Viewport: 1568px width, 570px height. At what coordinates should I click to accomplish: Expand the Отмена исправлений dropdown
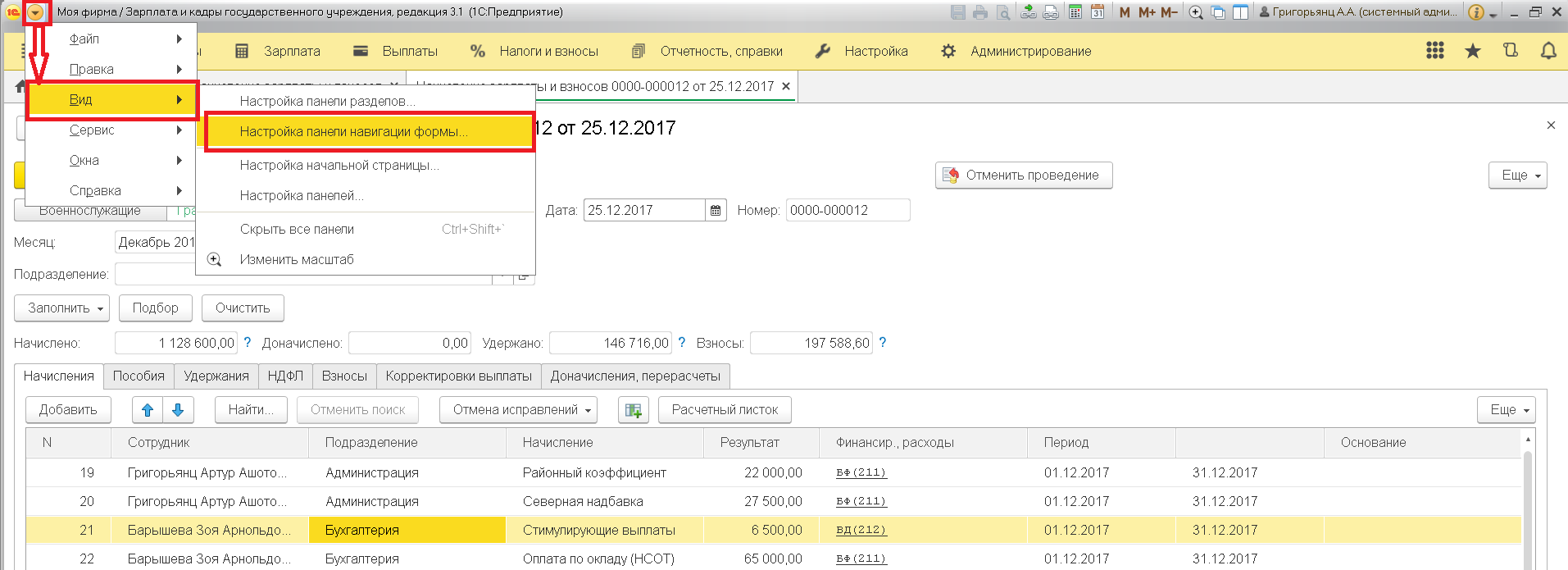518,409
